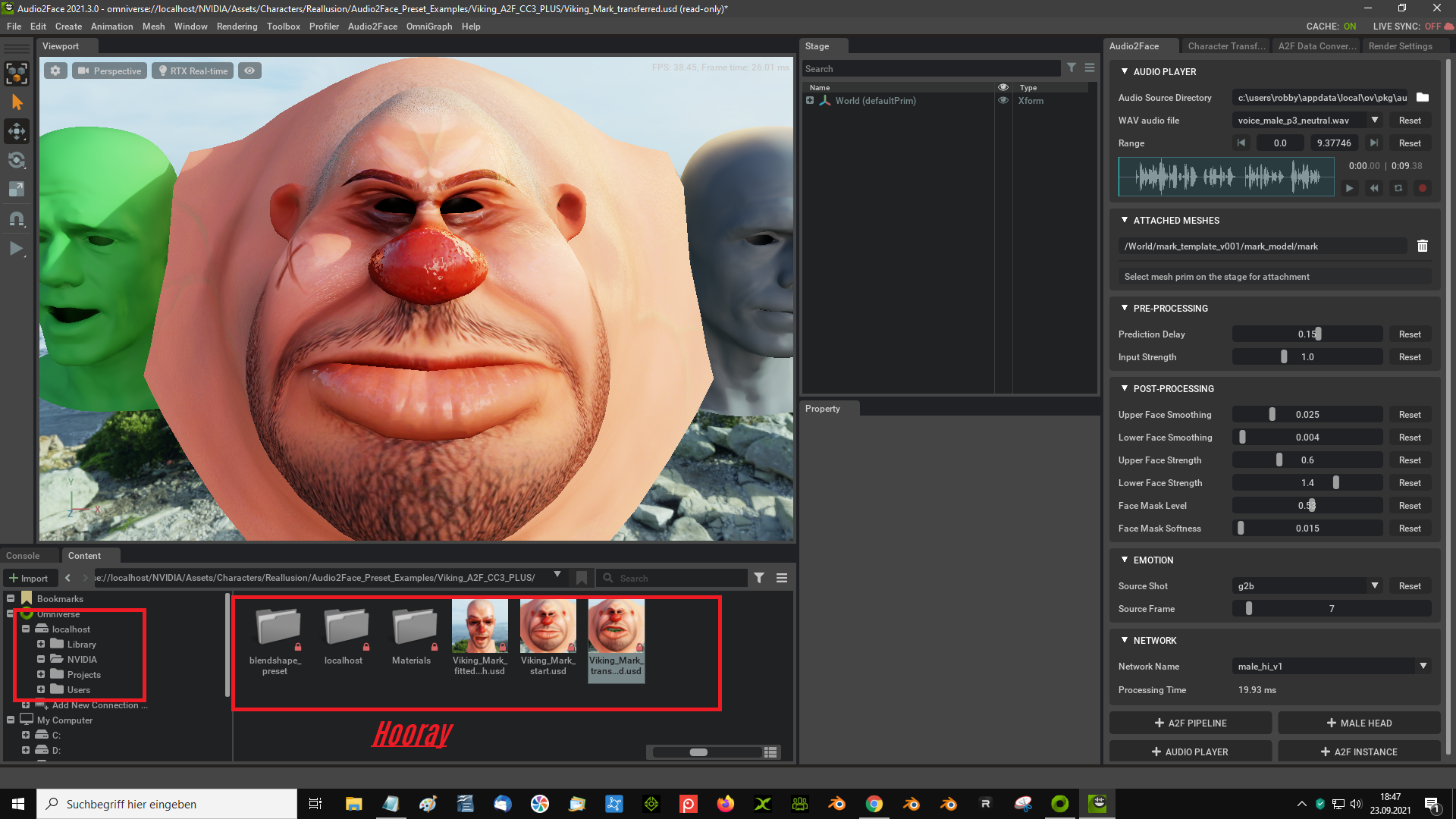Open content path history dropdown
The height and width of the screenshot is (819, 1456).
coord(557,575)
